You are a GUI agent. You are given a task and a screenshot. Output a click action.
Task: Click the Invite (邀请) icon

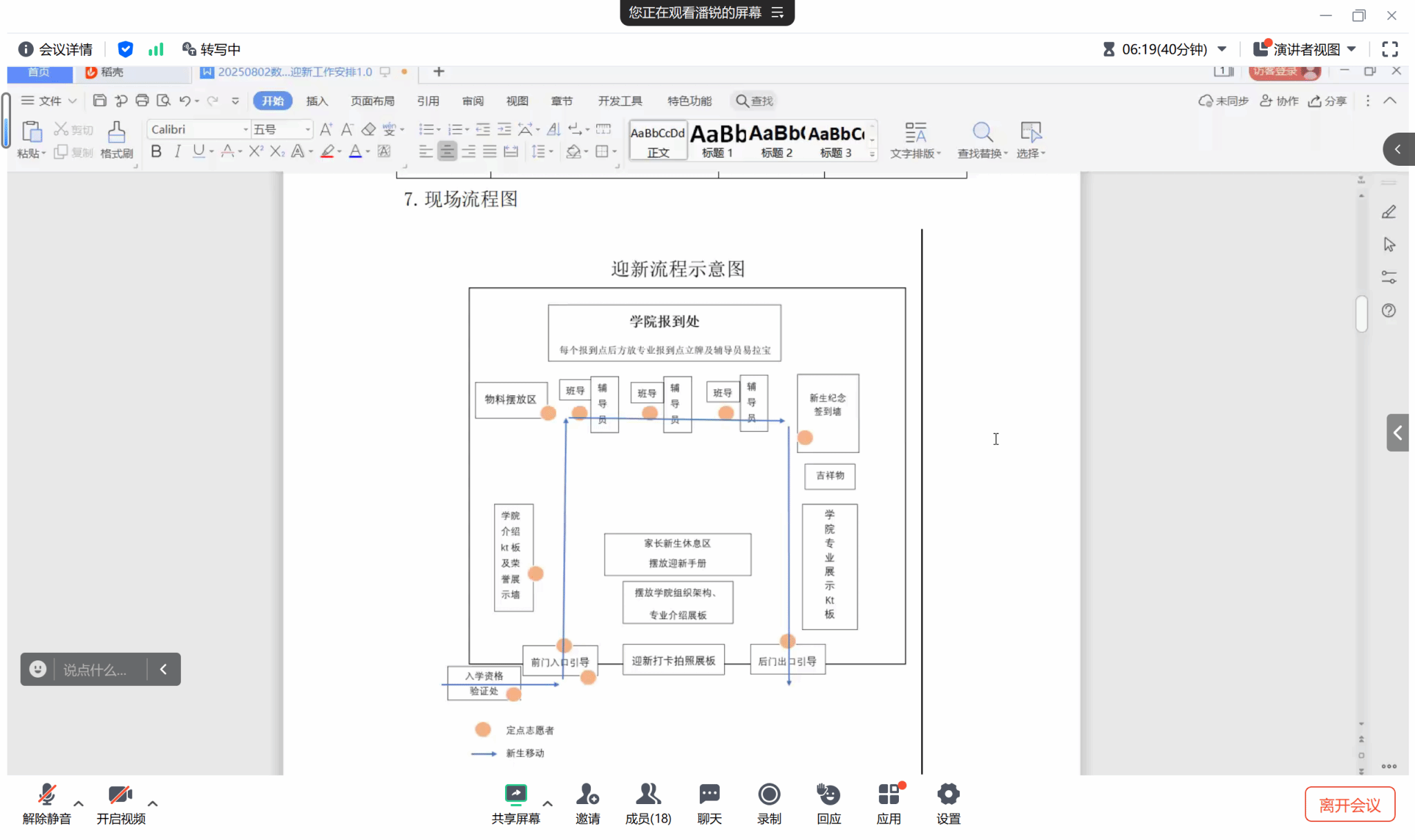tap(587, 795)
